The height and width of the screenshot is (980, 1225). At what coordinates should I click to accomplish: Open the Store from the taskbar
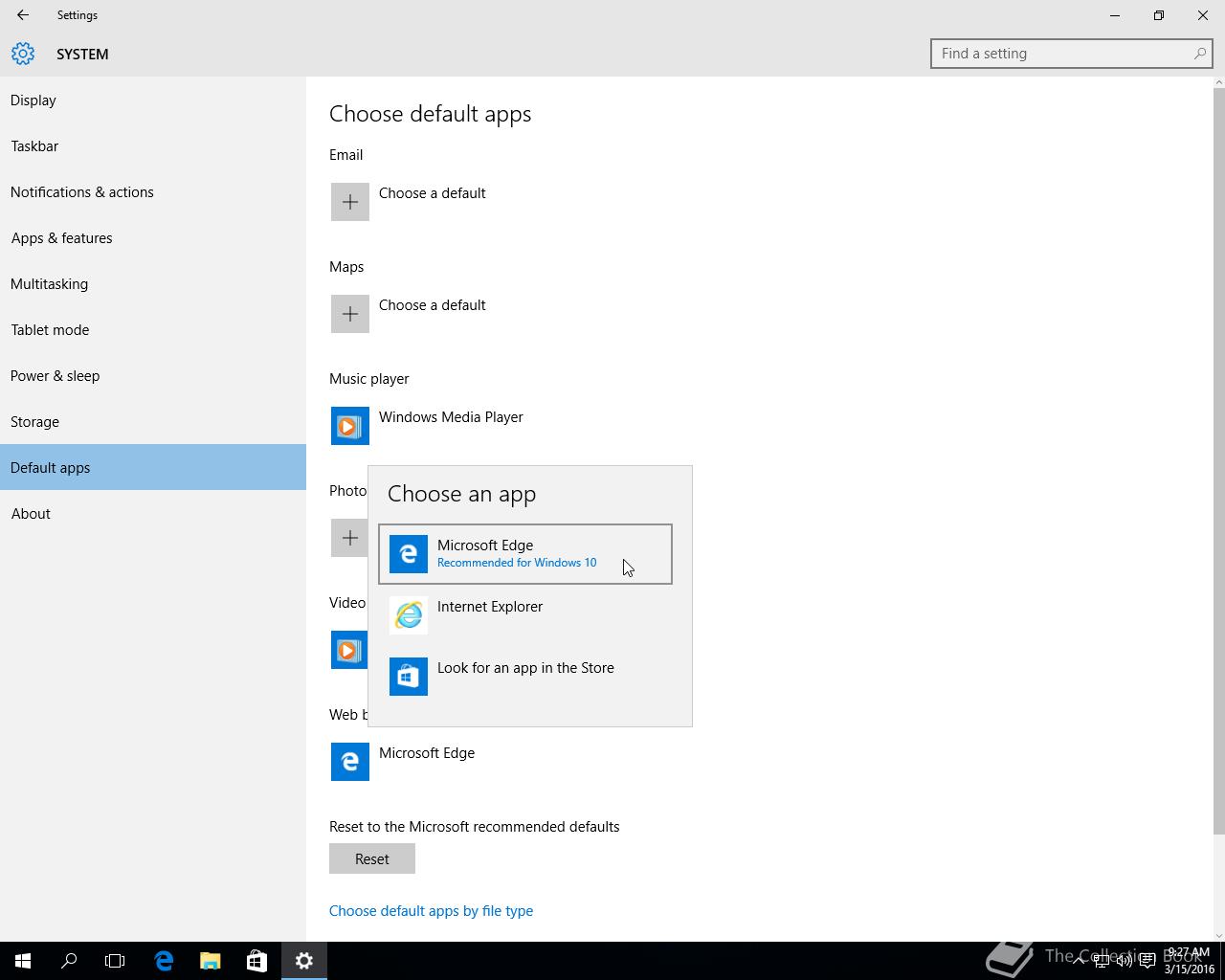[x=256, y=961]
